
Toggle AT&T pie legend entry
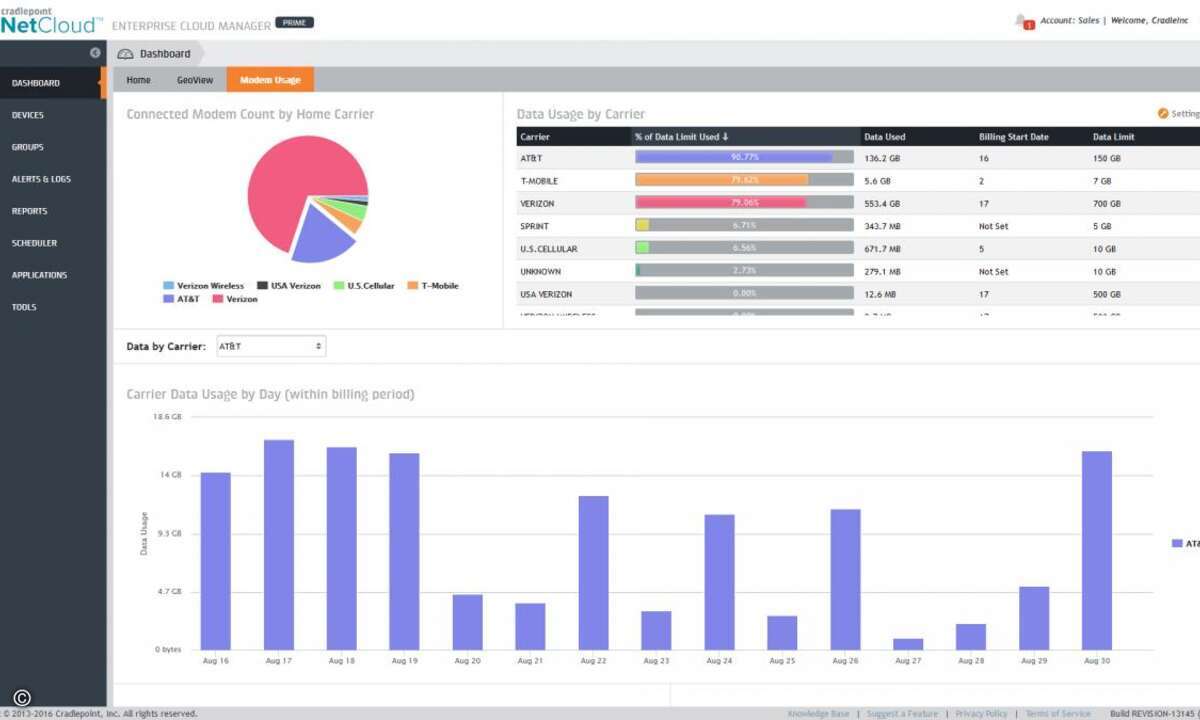point(182,299)
